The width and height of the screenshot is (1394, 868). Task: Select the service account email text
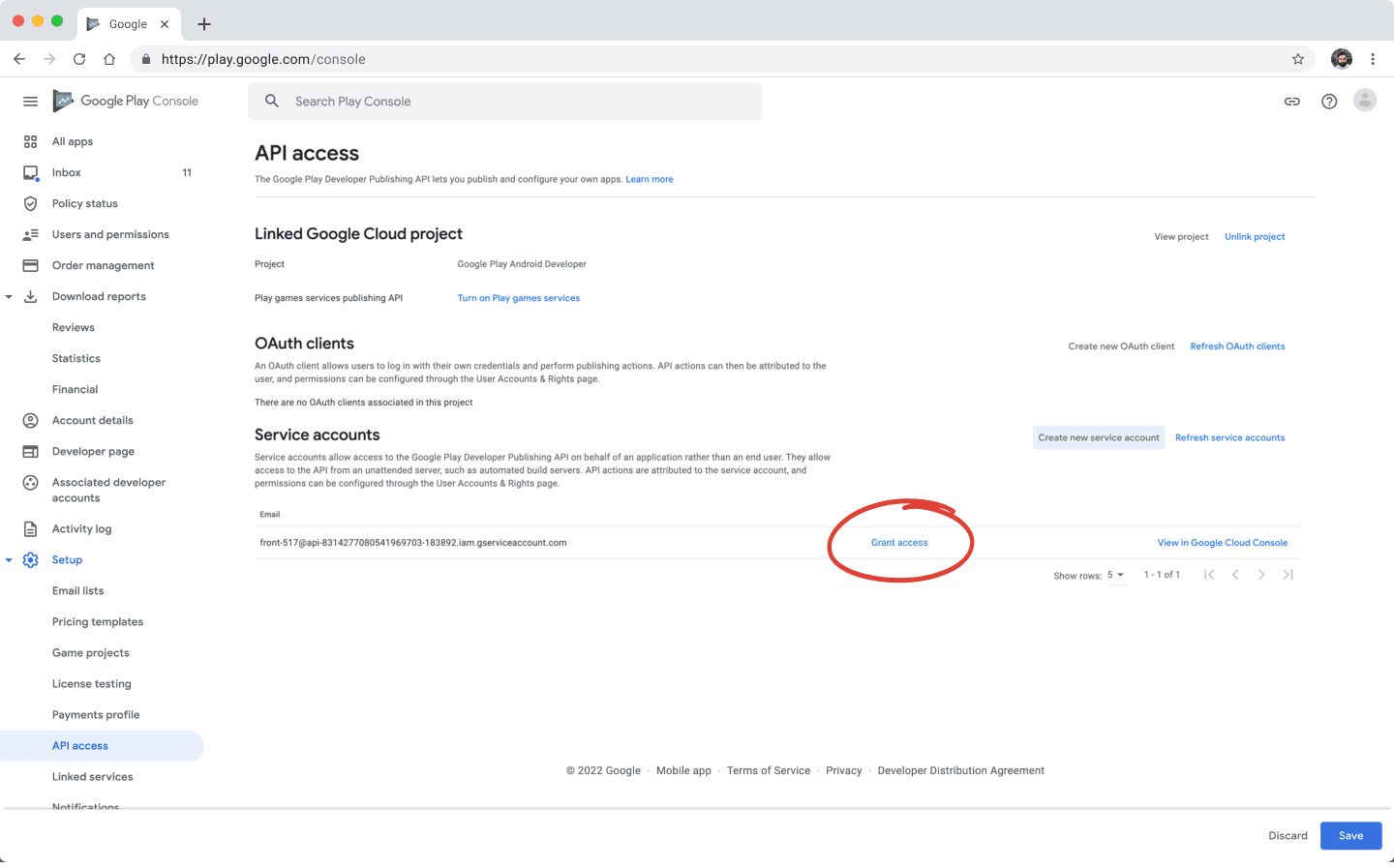tap(413, 543)
